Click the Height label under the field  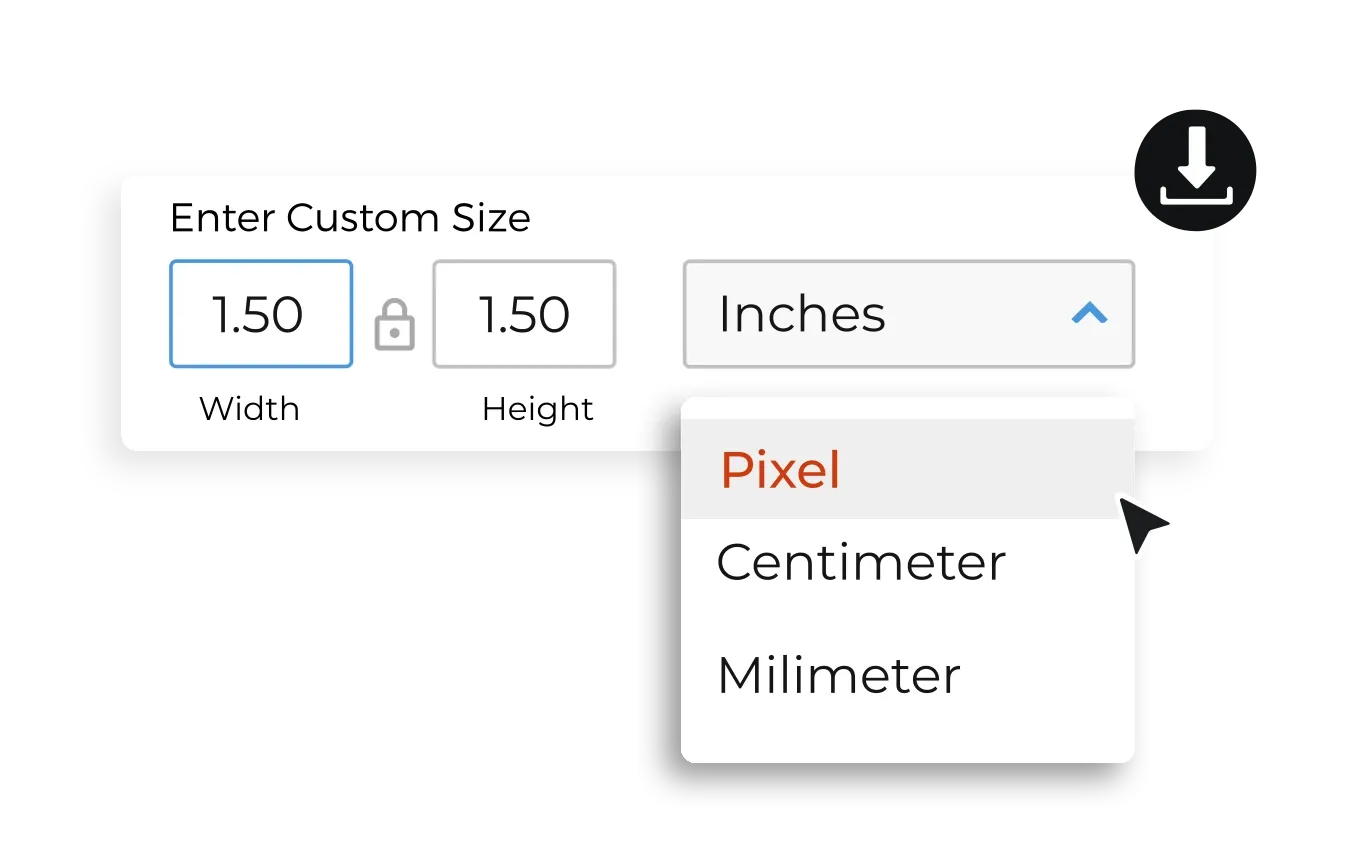click(538, 409)
